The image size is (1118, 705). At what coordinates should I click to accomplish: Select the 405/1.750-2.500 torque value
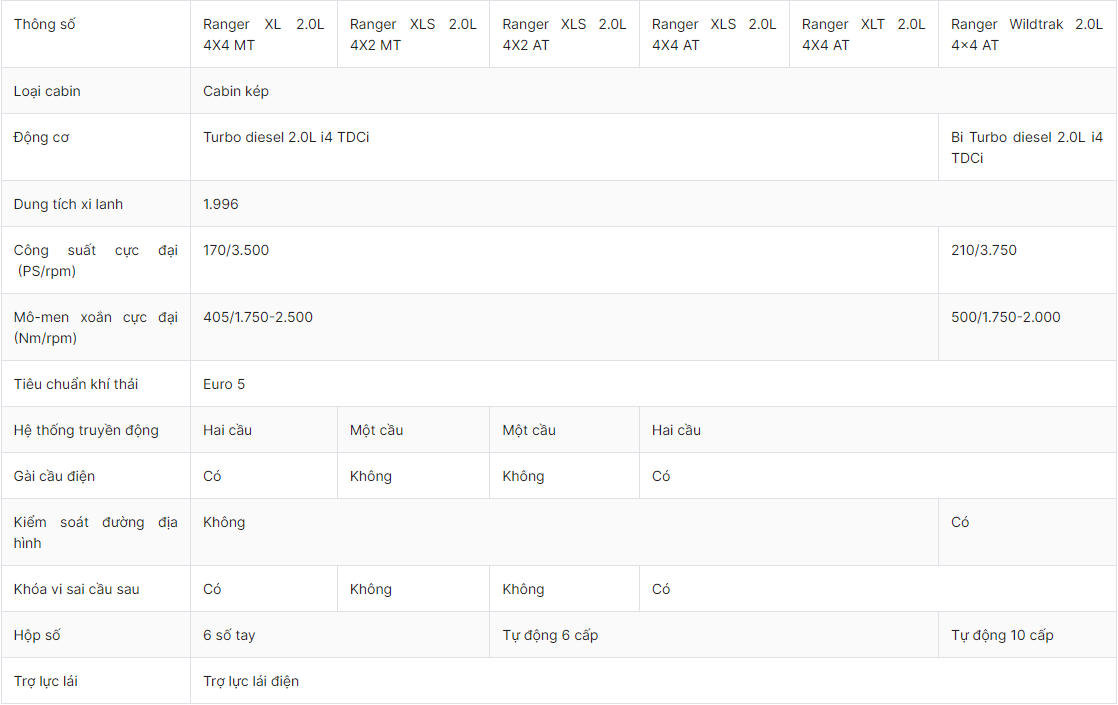point(258,317)
